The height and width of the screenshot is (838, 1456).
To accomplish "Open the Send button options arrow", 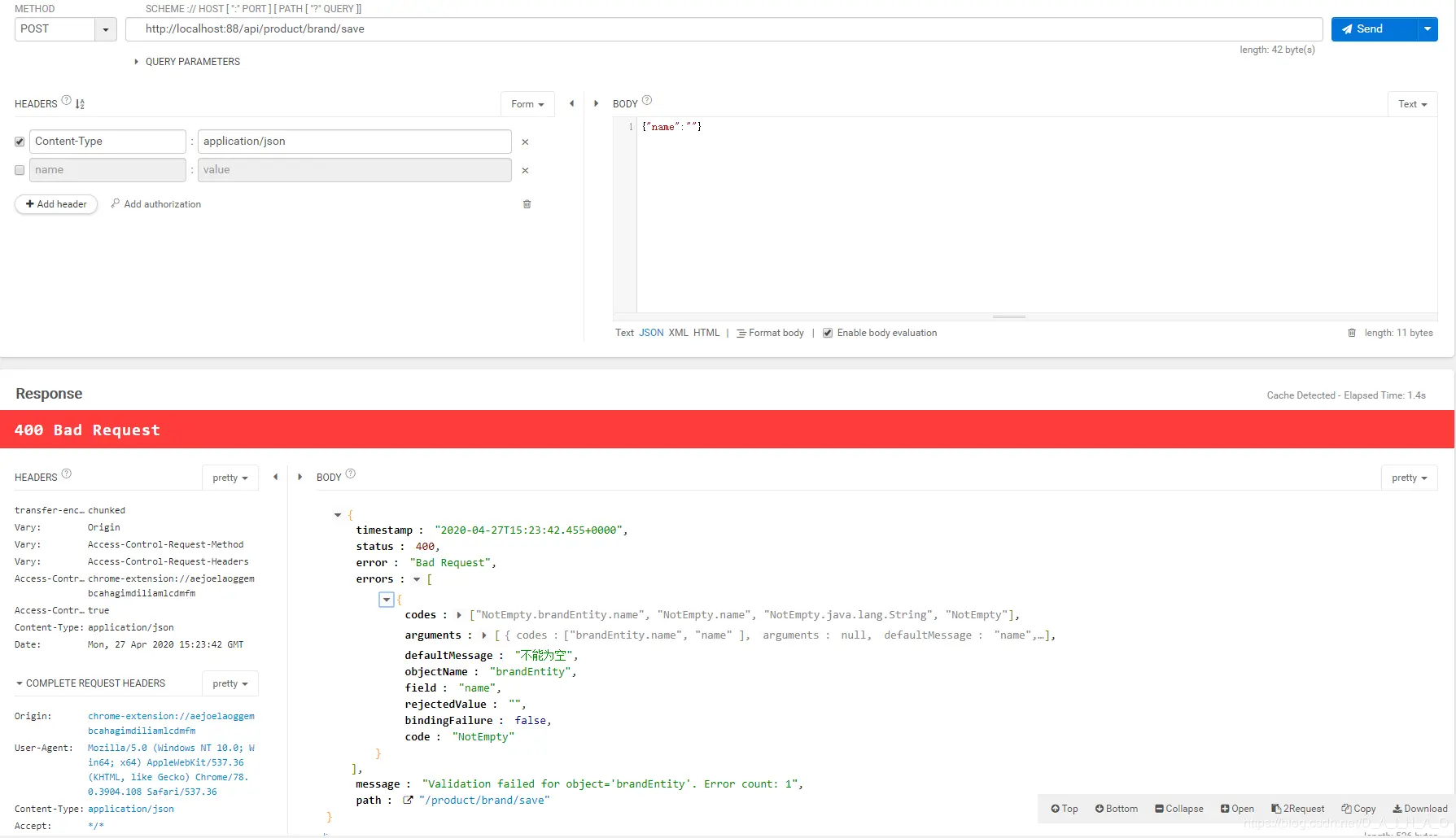I will pyautogui.click(x=1428, y=29).
